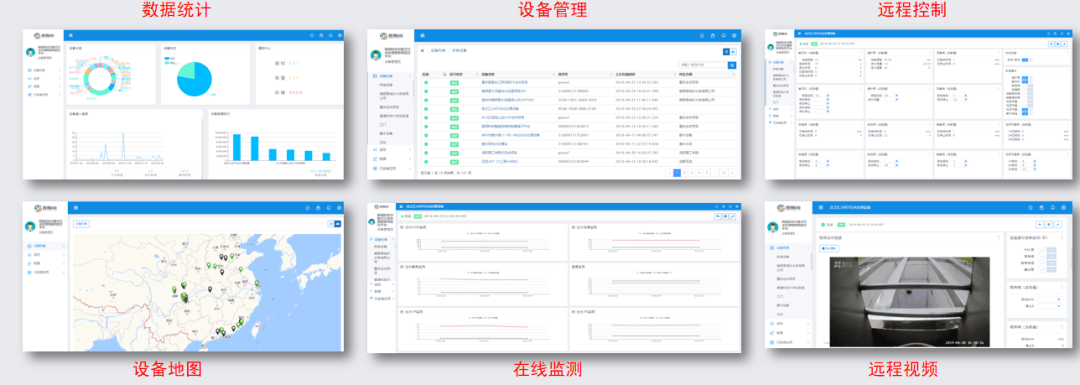Click the hamburger menu icon in data statistics panel
1080x385 pixels.
tap(72, 35)
